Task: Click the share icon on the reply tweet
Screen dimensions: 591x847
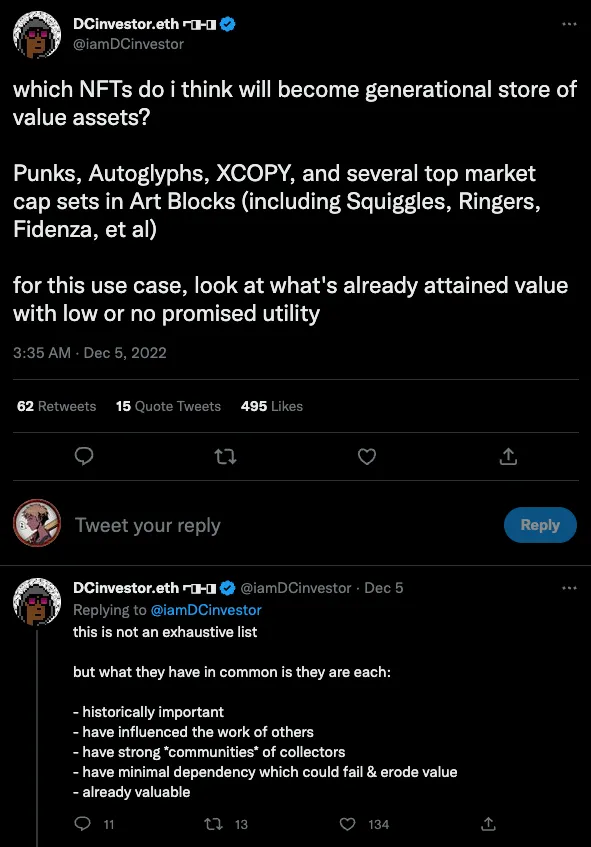Action: coord(488,824)
